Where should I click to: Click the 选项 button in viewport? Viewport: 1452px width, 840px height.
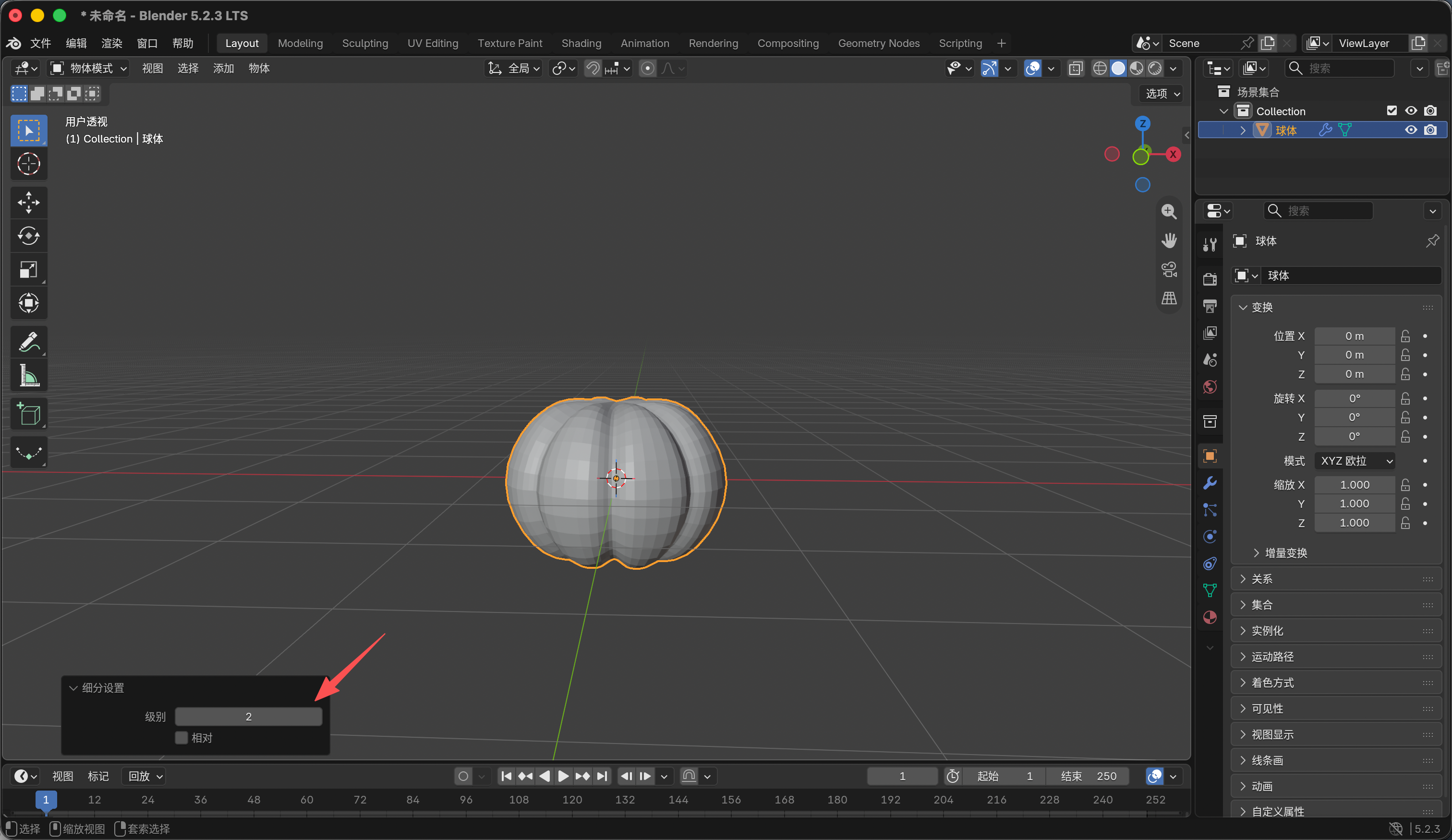click(1162, 93)
